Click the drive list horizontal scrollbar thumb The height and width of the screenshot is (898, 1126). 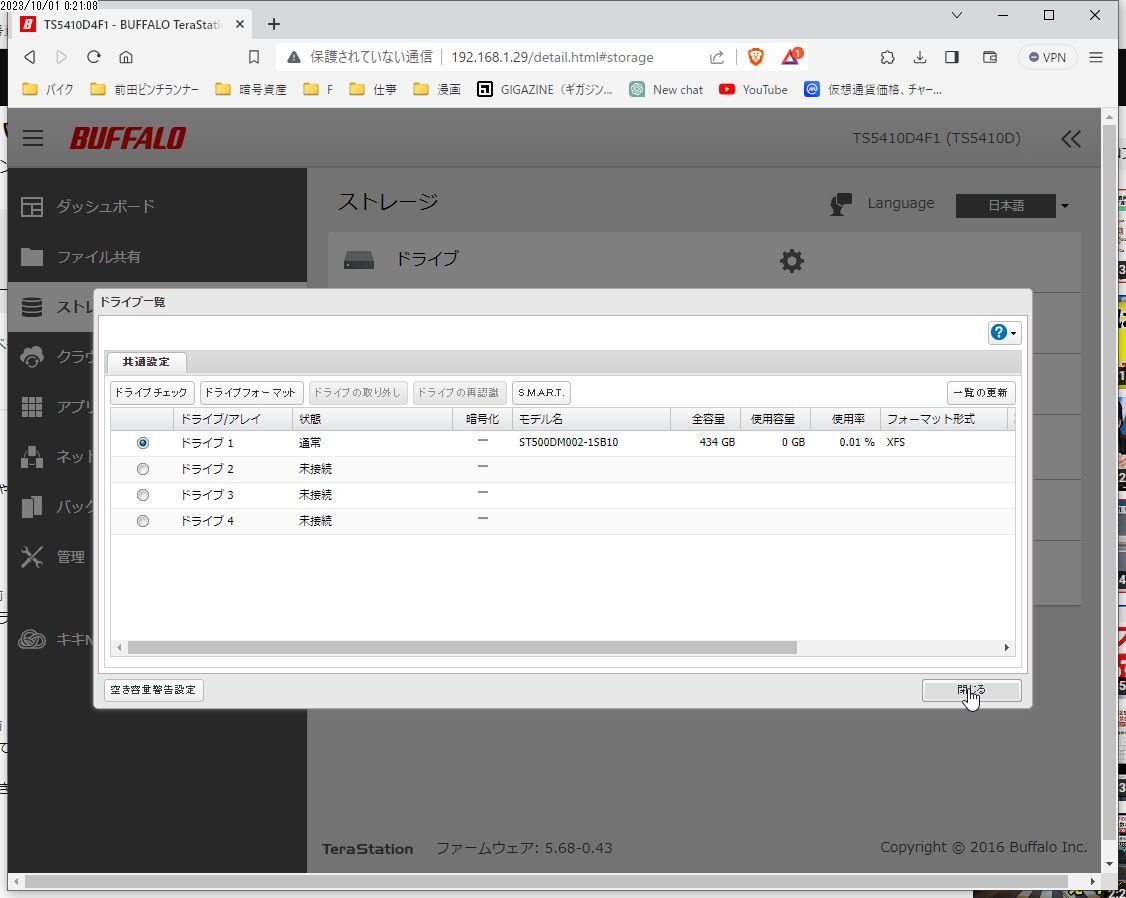pos(462,647)
